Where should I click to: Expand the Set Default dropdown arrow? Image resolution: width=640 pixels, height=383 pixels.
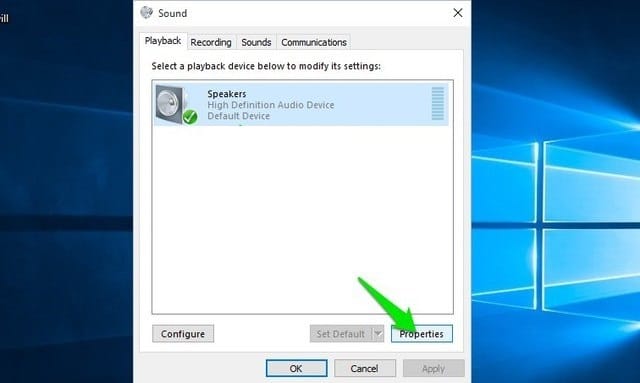tap(378, 334)
